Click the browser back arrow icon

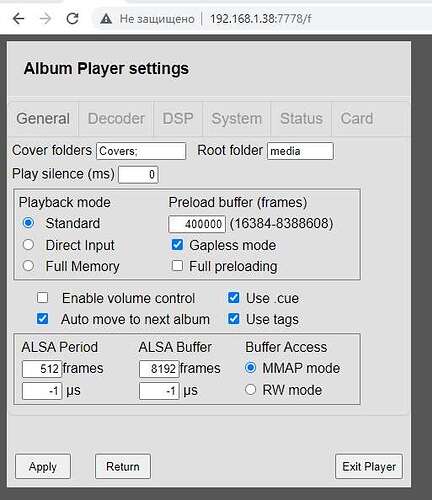(19, 19)
